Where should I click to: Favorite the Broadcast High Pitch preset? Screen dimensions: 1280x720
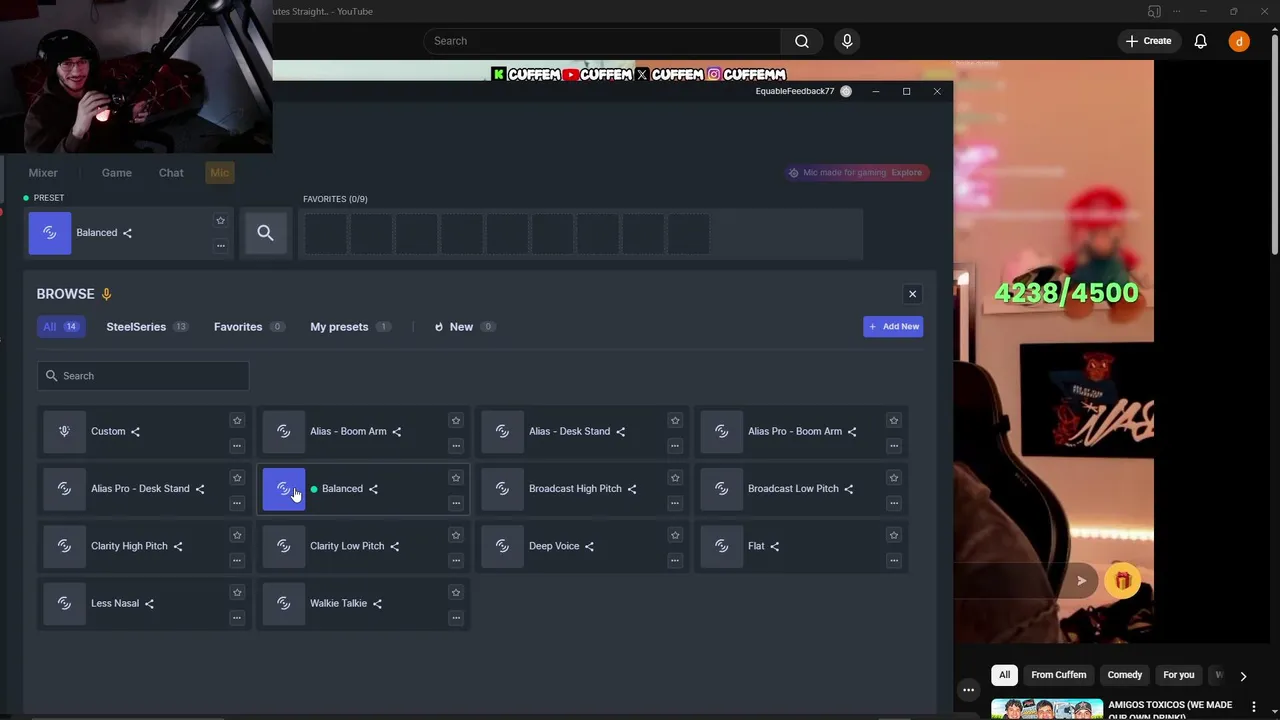click(675, 478)
